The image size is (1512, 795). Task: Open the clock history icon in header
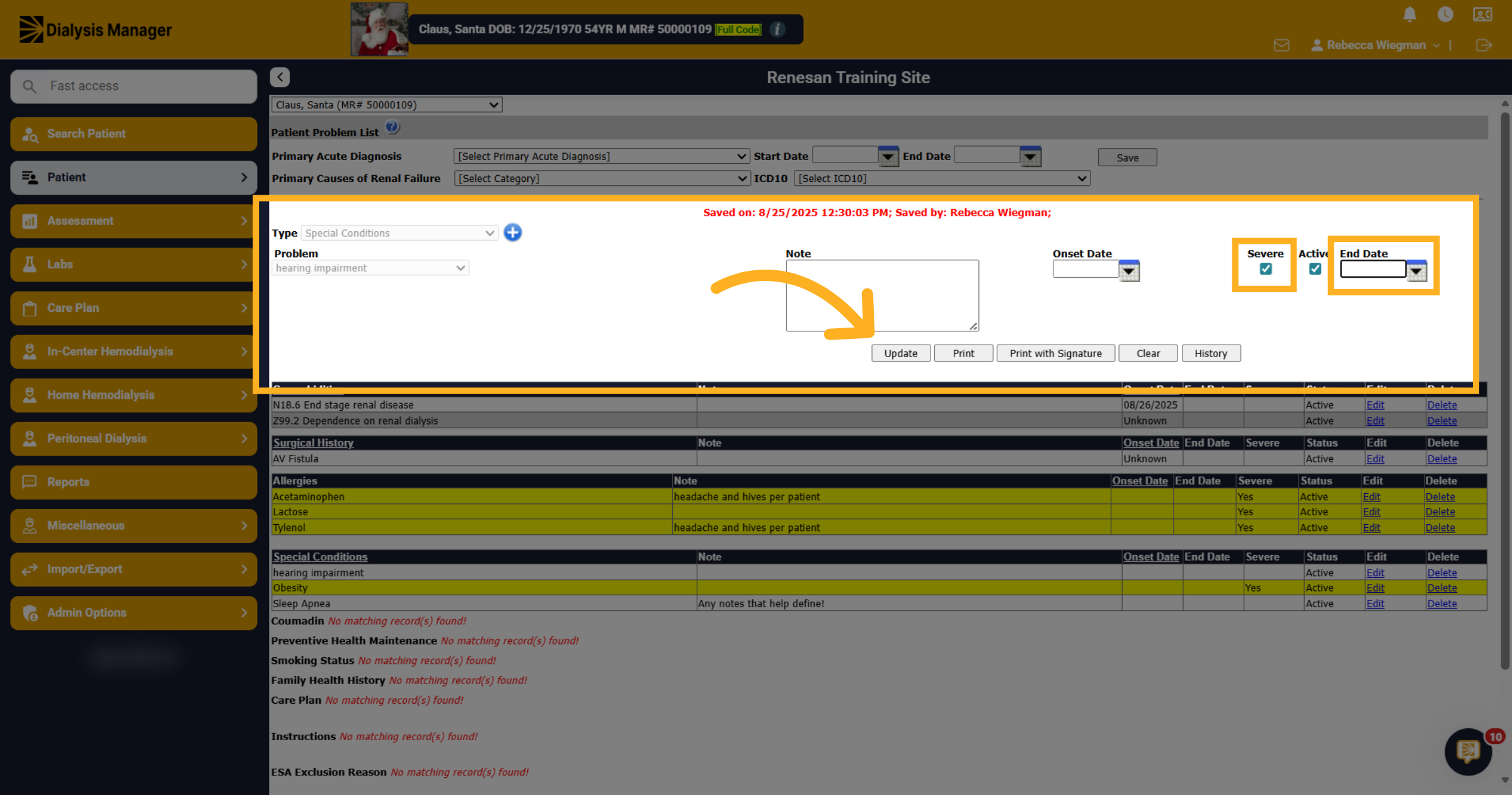[1445, 14]
